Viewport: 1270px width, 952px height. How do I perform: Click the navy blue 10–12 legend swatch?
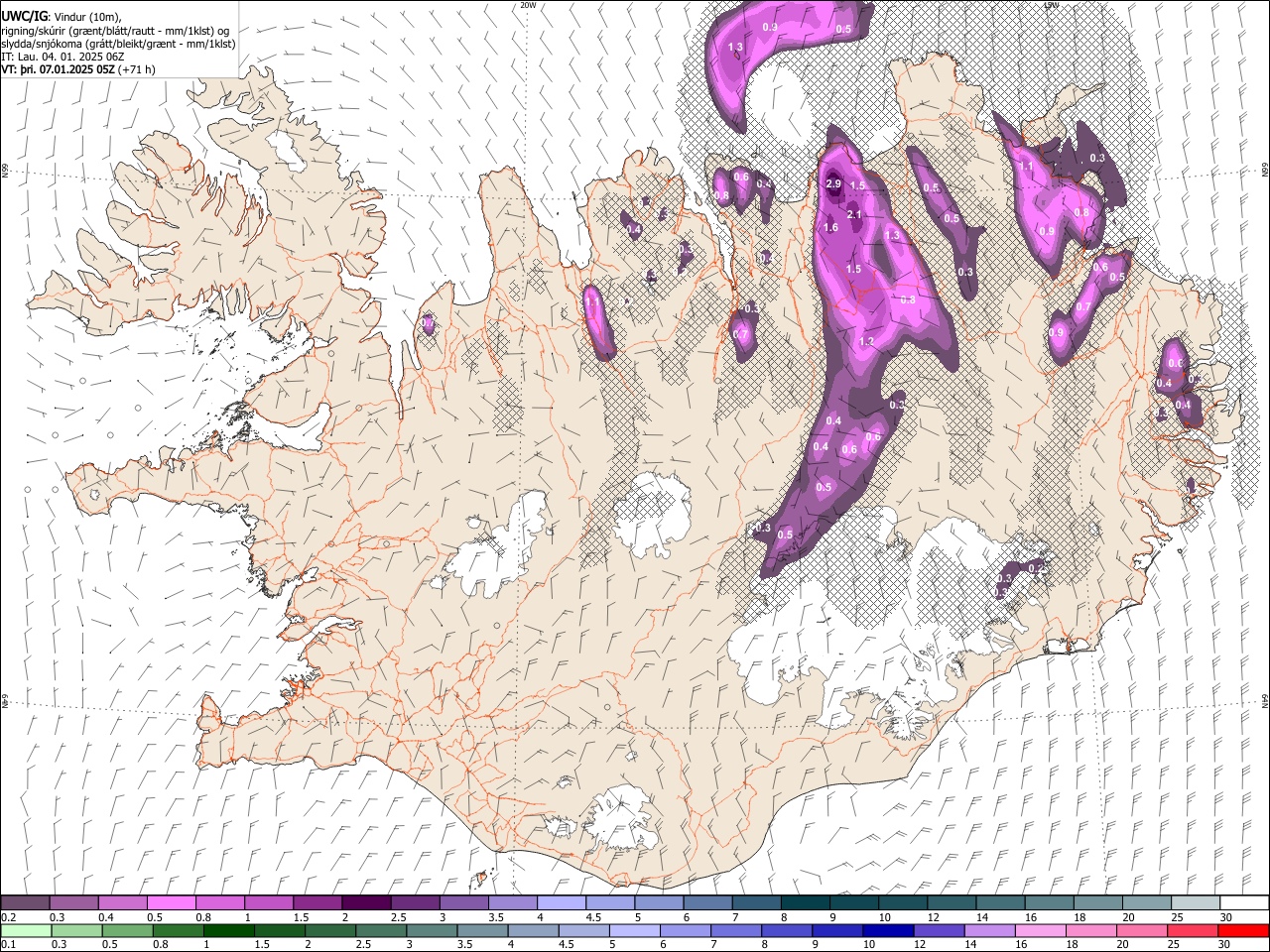pos(889,930)
